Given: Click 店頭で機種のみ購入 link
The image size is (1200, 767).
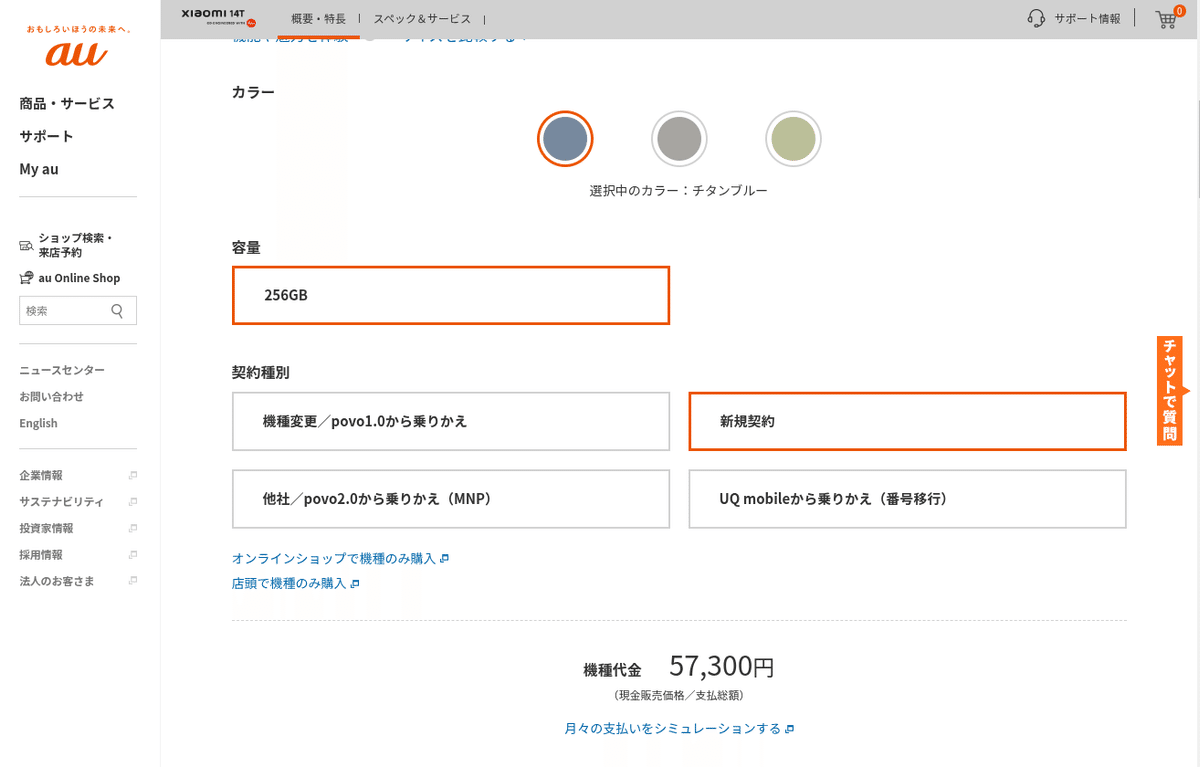Looking at the screenshot, I should 295,583.
